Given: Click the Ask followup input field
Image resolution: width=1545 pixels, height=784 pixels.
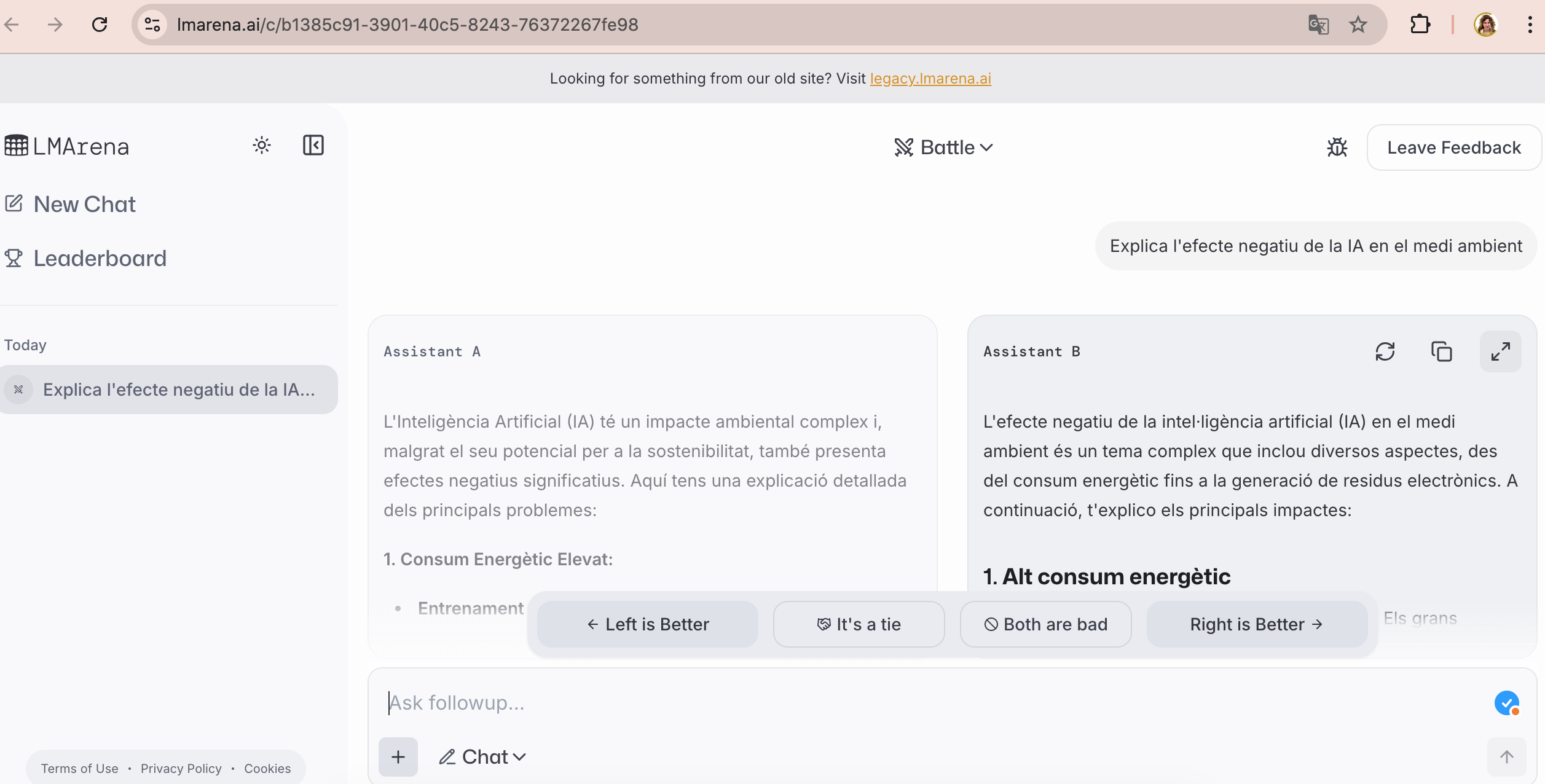Looking at the screenshot, I should pyautogui.click(x=922, y=703).
